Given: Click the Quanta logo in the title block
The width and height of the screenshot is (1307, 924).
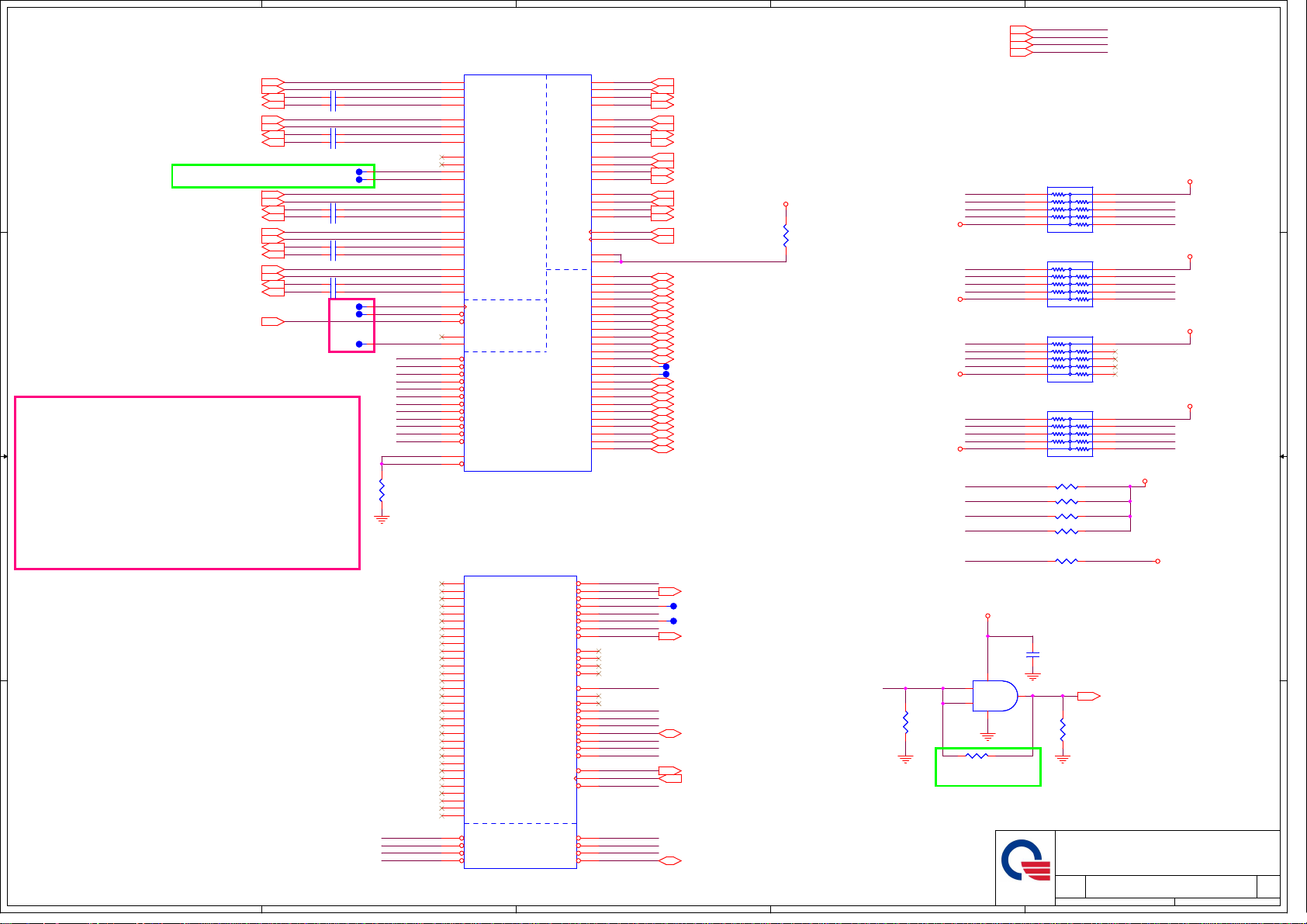Looking at the screenshot, I should tap(1025, 860).
